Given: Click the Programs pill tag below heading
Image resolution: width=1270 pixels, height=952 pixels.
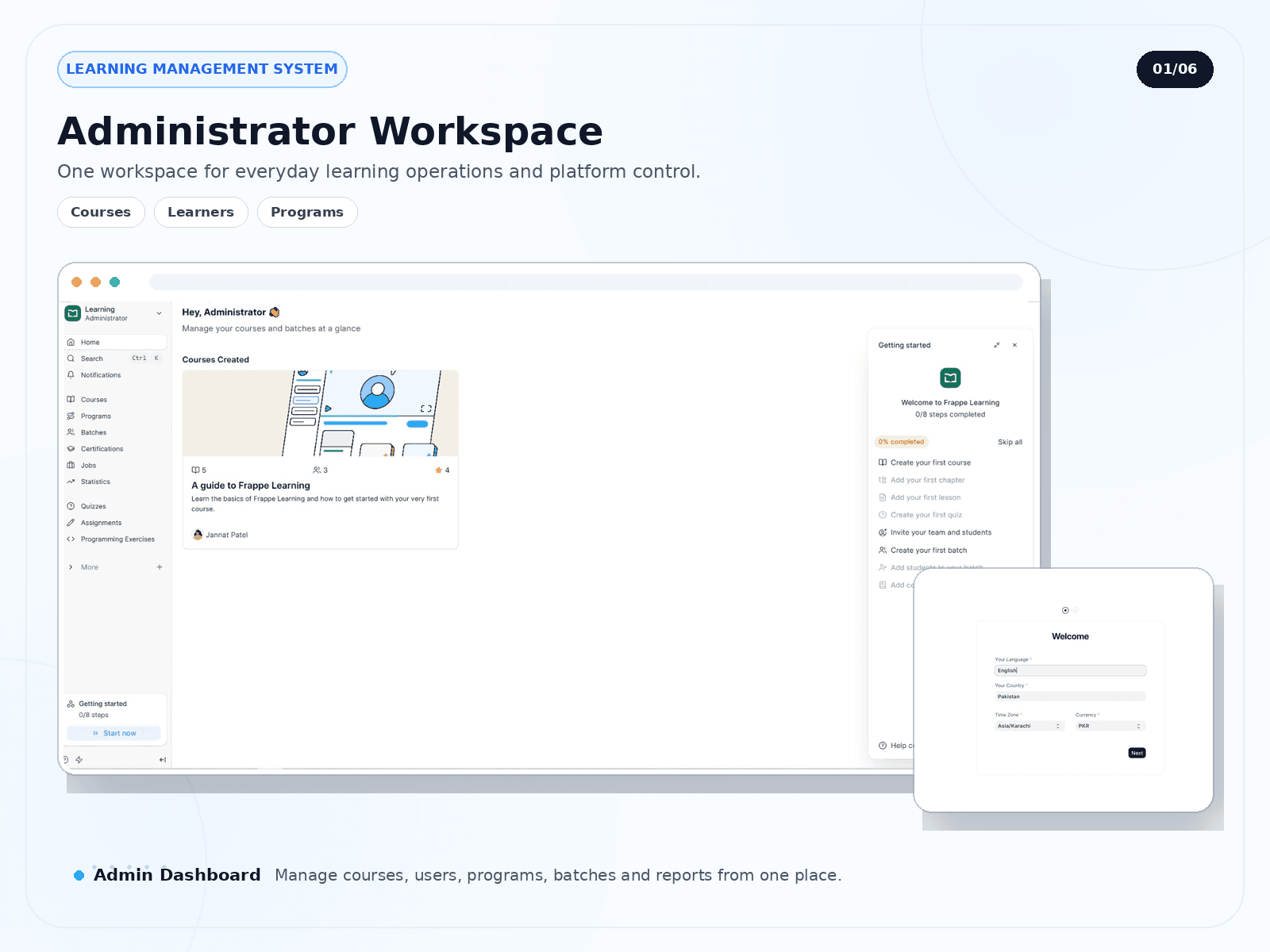Looking at the screenshot, I should coord(307,212).
